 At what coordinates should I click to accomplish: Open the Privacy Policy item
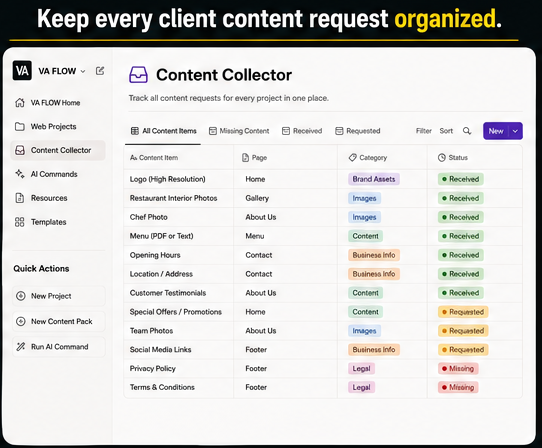pos(153,368)
